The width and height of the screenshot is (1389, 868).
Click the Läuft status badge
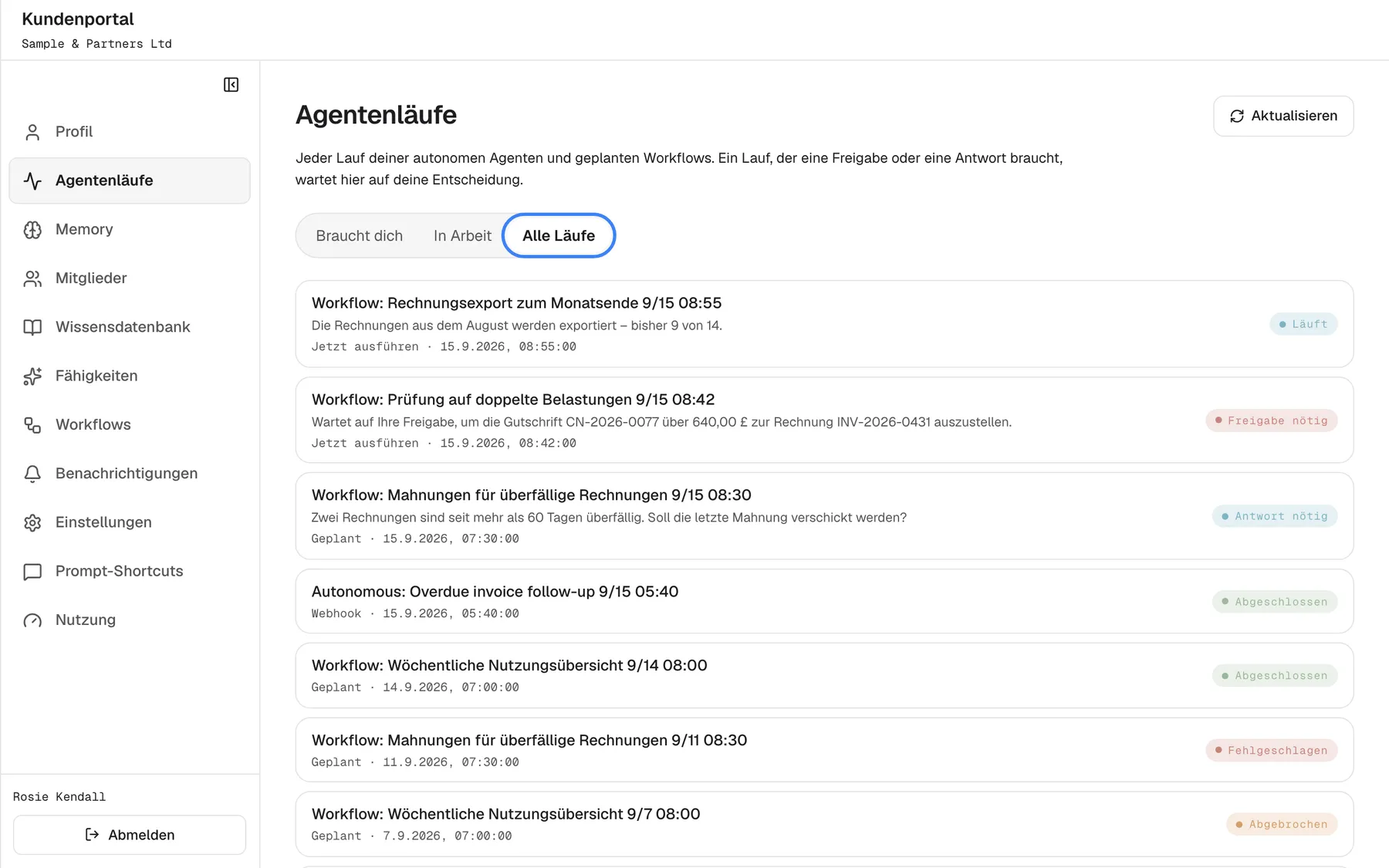pos(1303,324)
